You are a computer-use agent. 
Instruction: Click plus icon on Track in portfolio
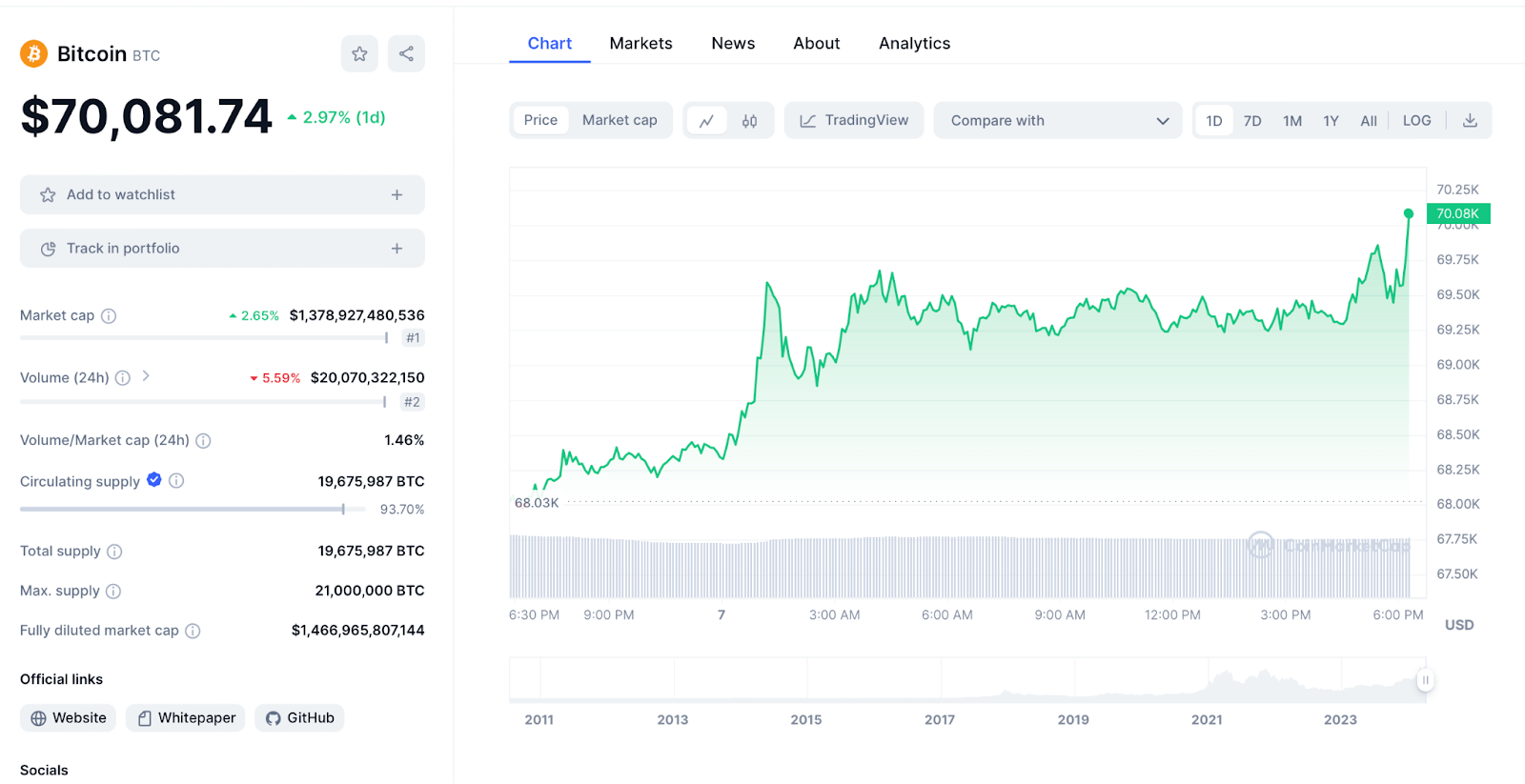click(x=396, y=249)
